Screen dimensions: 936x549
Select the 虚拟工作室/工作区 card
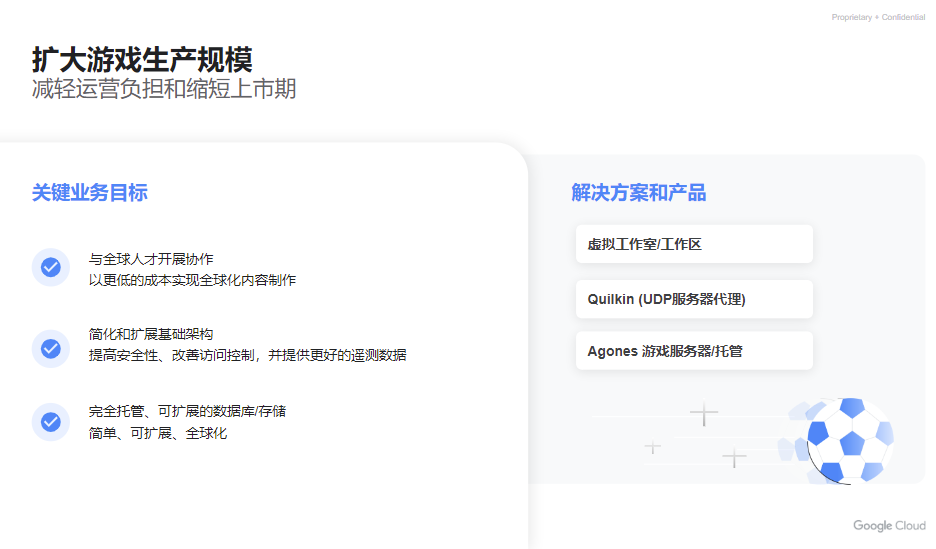point(694,244)
